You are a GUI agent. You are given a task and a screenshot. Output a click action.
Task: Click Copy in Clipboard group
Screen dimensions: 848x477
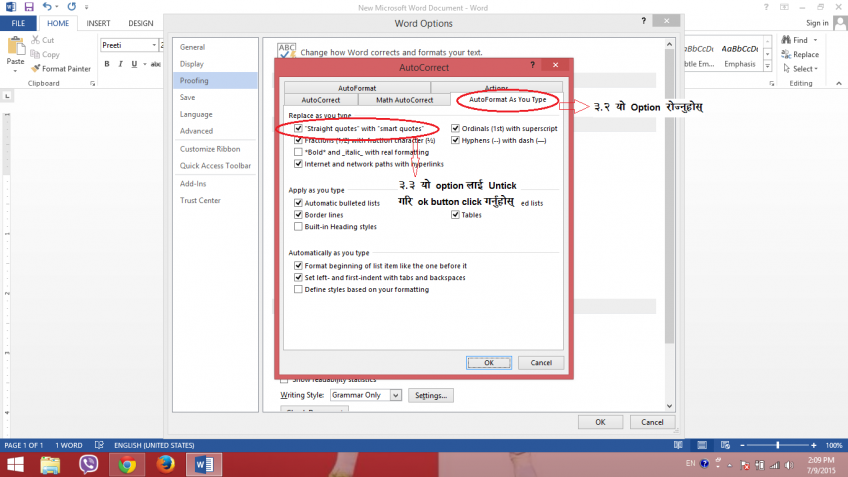point(45,54)
